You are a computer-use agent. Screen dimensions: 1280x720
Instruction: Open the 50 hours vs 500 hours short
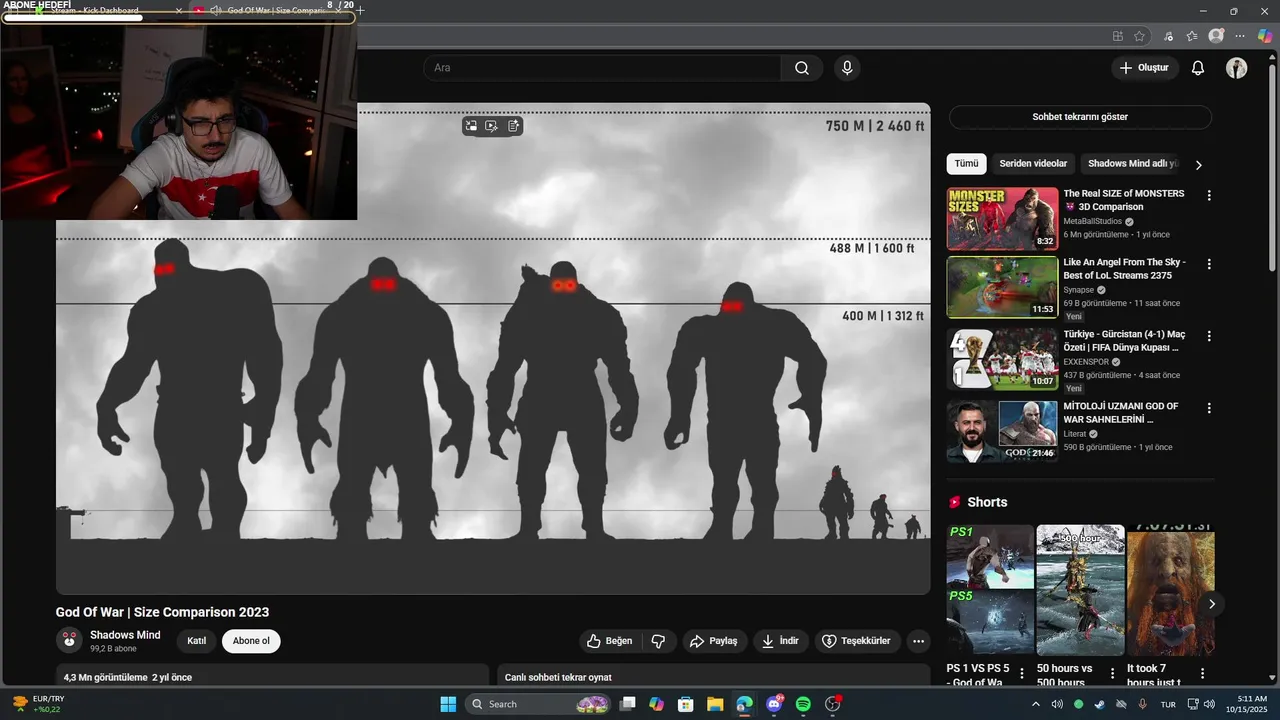(1080, 590)
